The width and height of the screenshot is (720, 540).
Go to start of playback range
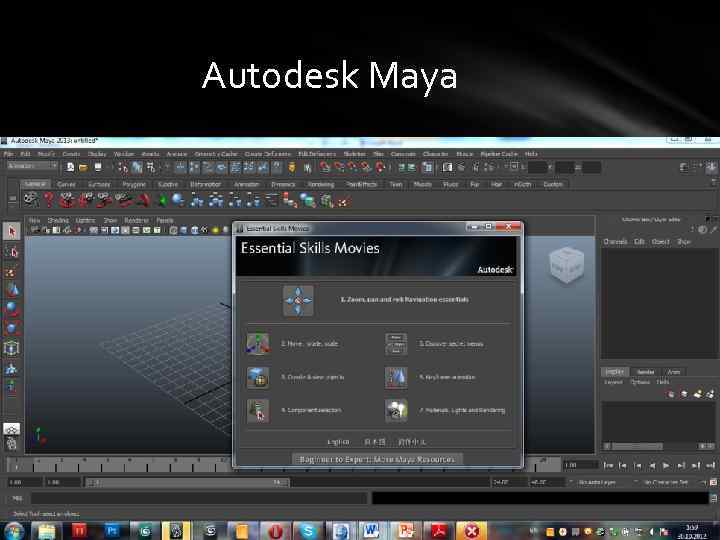(x=608, y=466)
